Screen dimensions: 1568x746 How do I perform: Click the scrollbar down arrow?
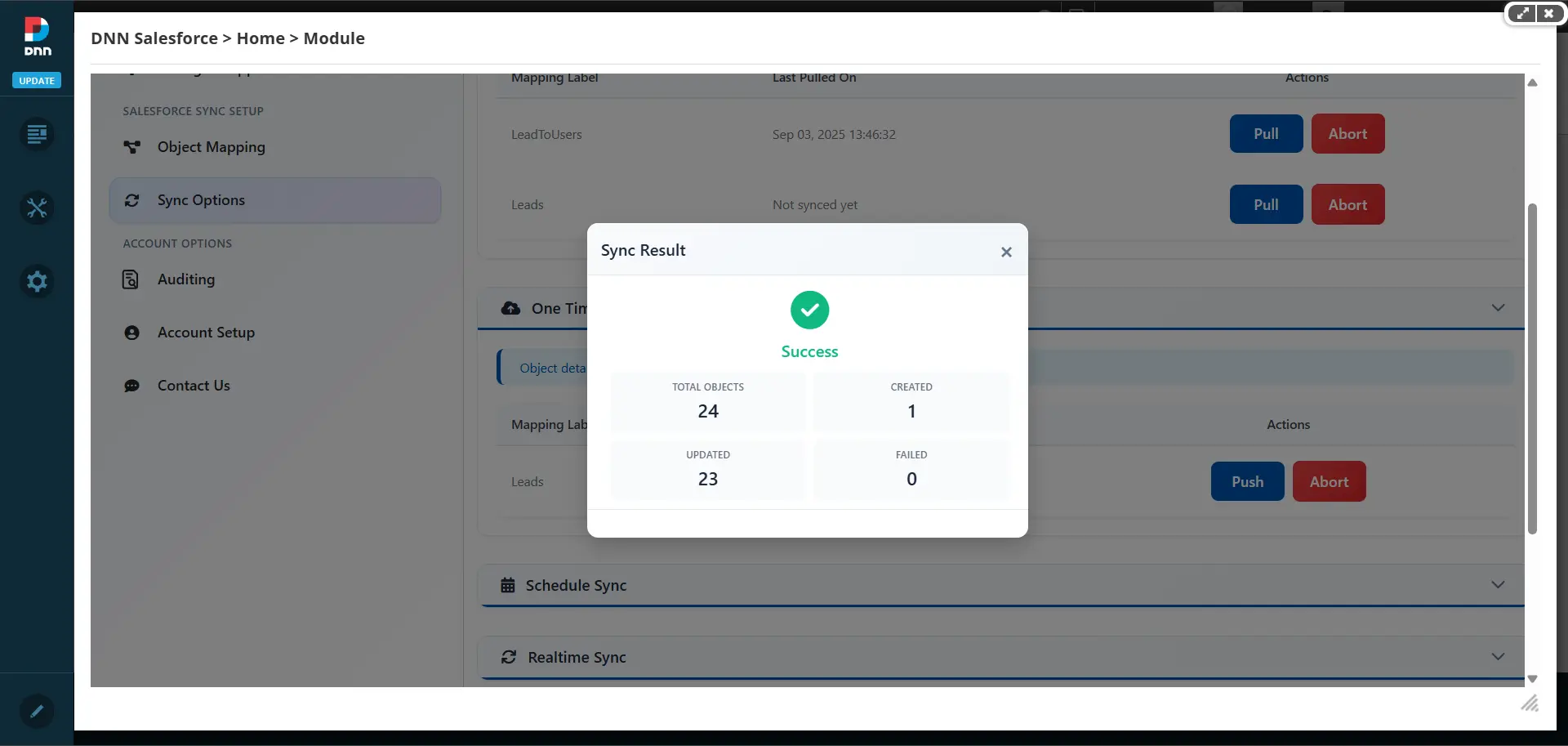pyautogui.click(x=1533, y=679)
